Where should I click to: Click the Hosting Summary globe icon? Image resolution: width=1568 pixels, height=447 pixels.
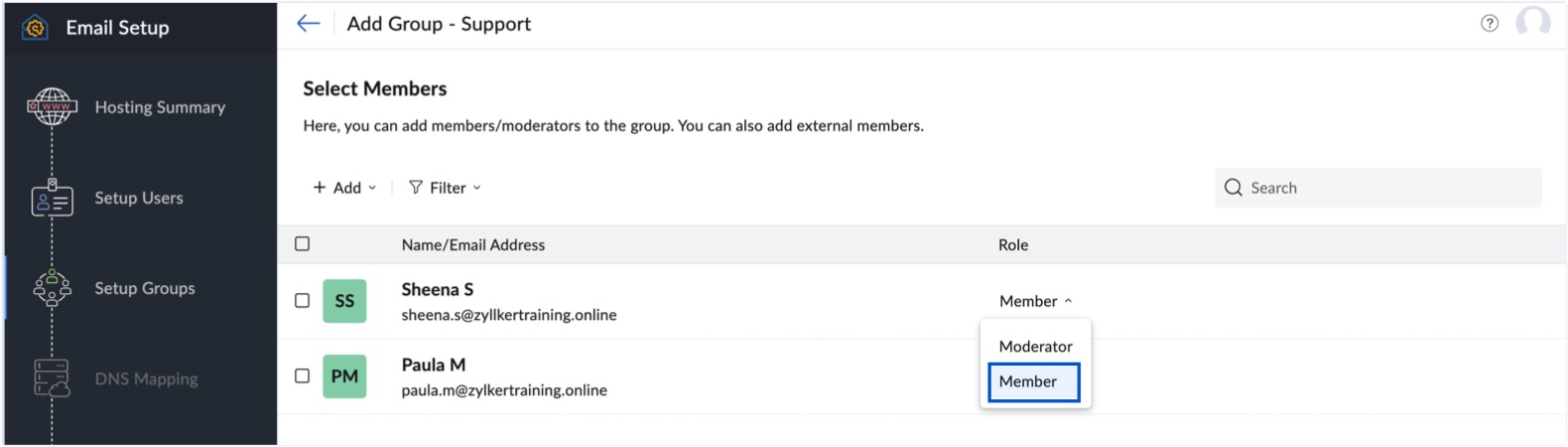pyautogui.click(x=53, y=106)
